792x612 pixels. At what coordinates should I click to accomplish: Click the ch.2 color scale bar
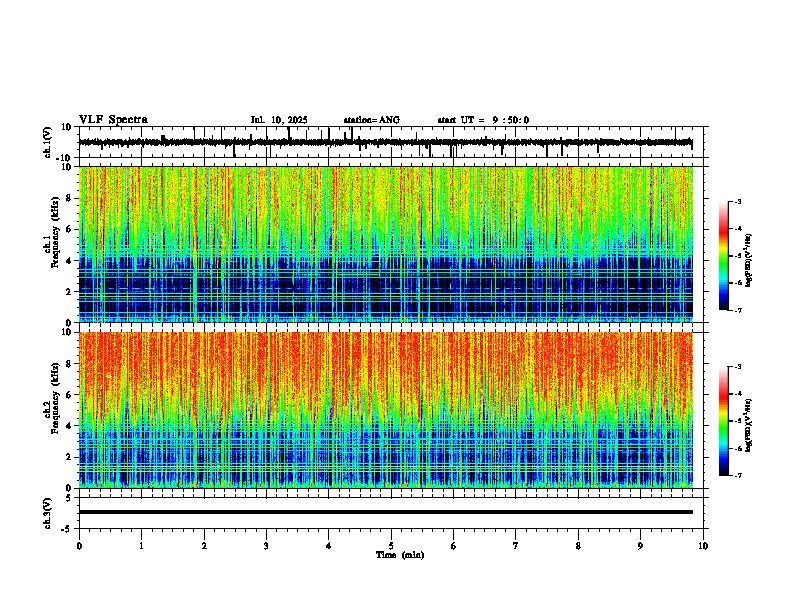(723, 421)
